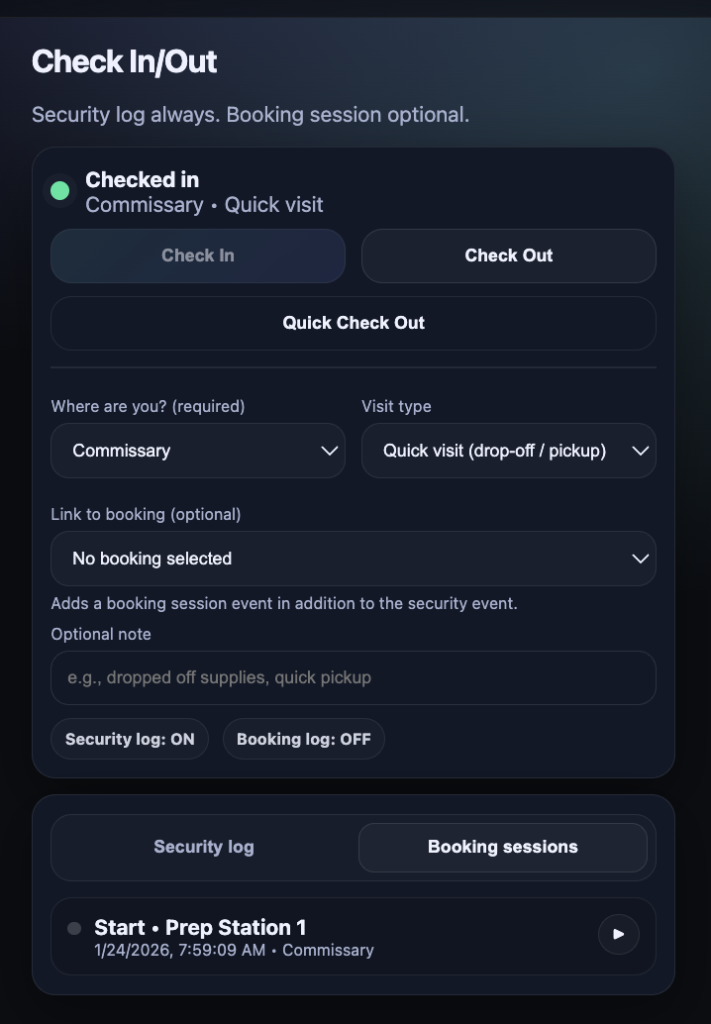
Task: Click the Visit type chevron arrow
Action: (641, 451)
